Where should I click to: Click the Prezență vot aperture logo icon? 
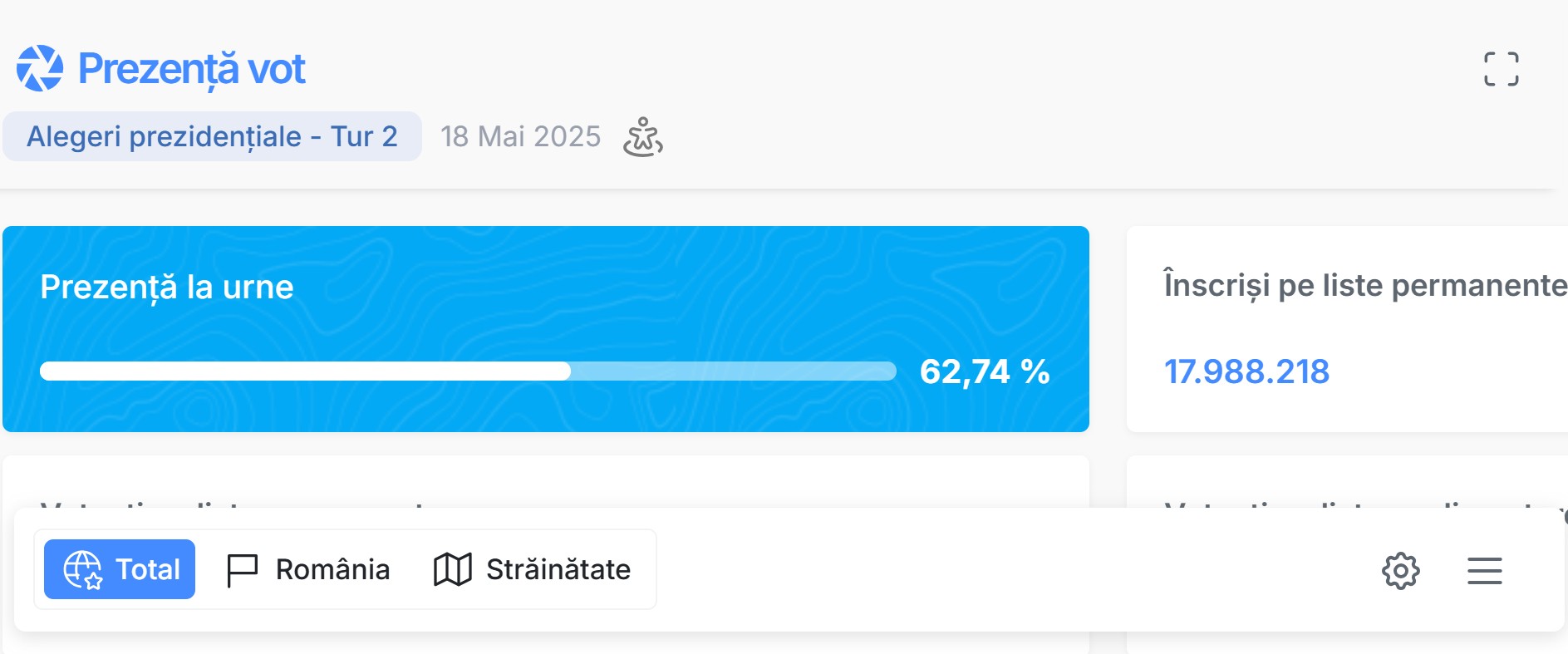tap(40, 68)
